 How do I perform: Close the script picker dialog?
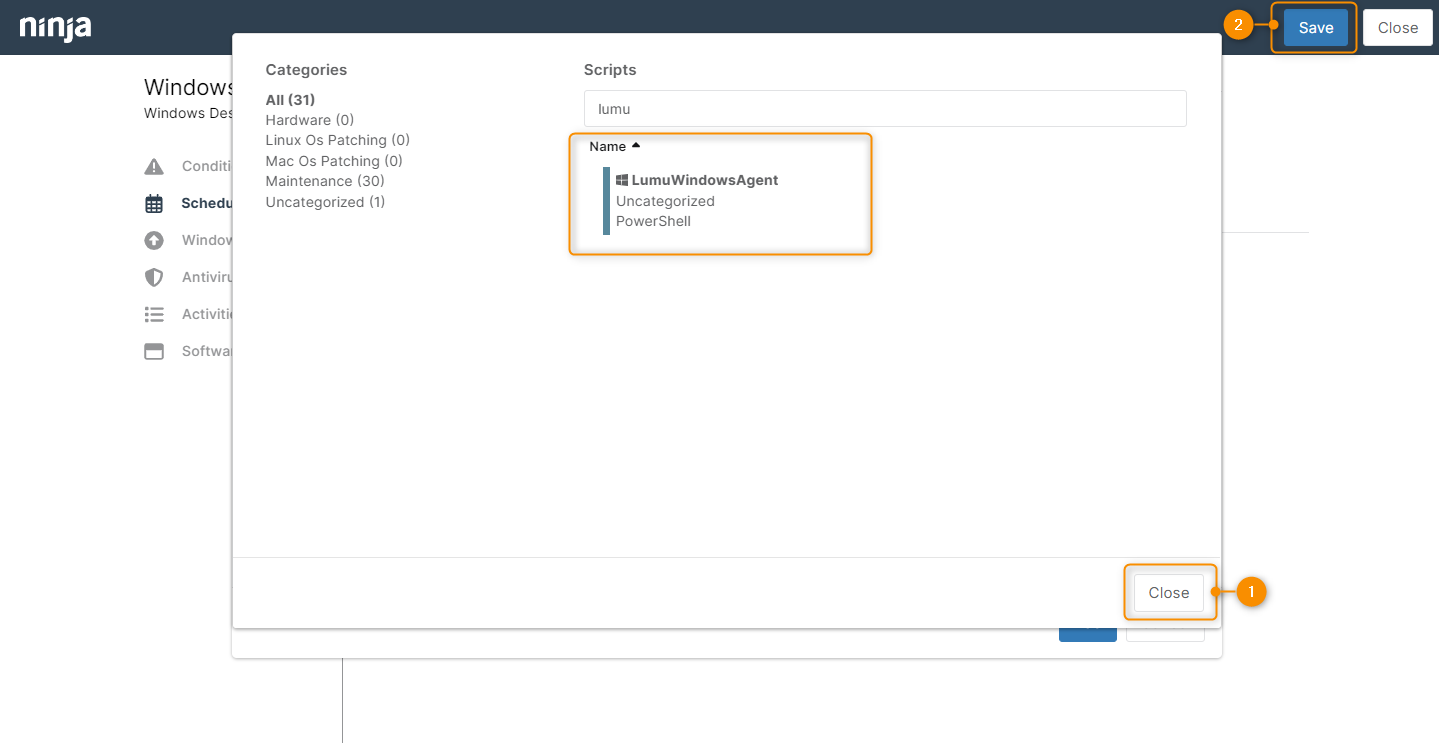pyautogui.click(x=1168, y=593)
